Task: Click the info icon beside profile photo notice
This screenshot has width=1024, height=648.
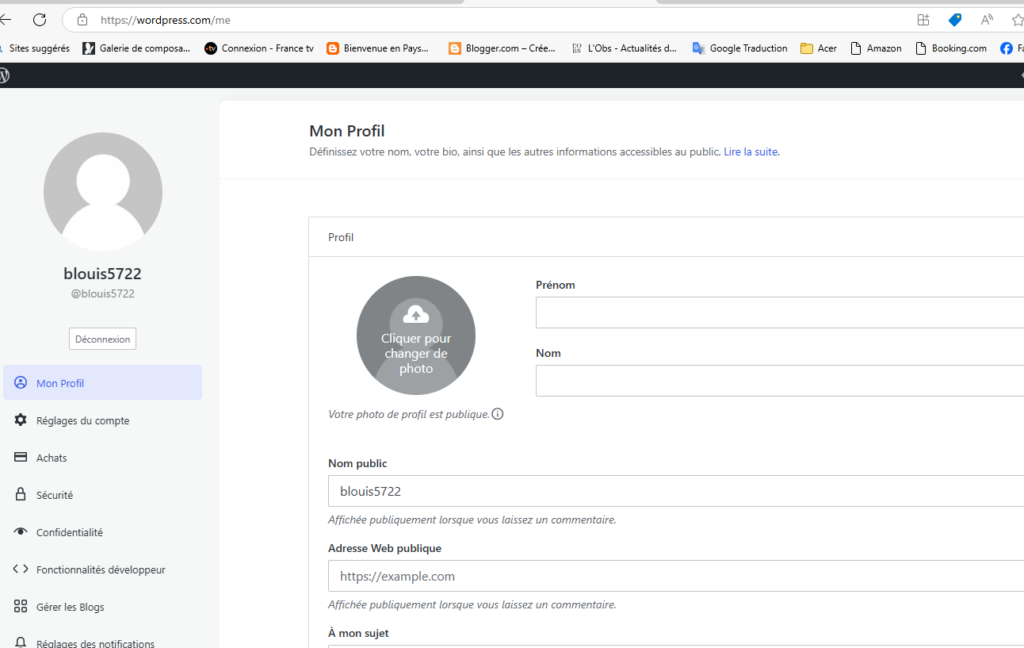Action: (498, 414)
